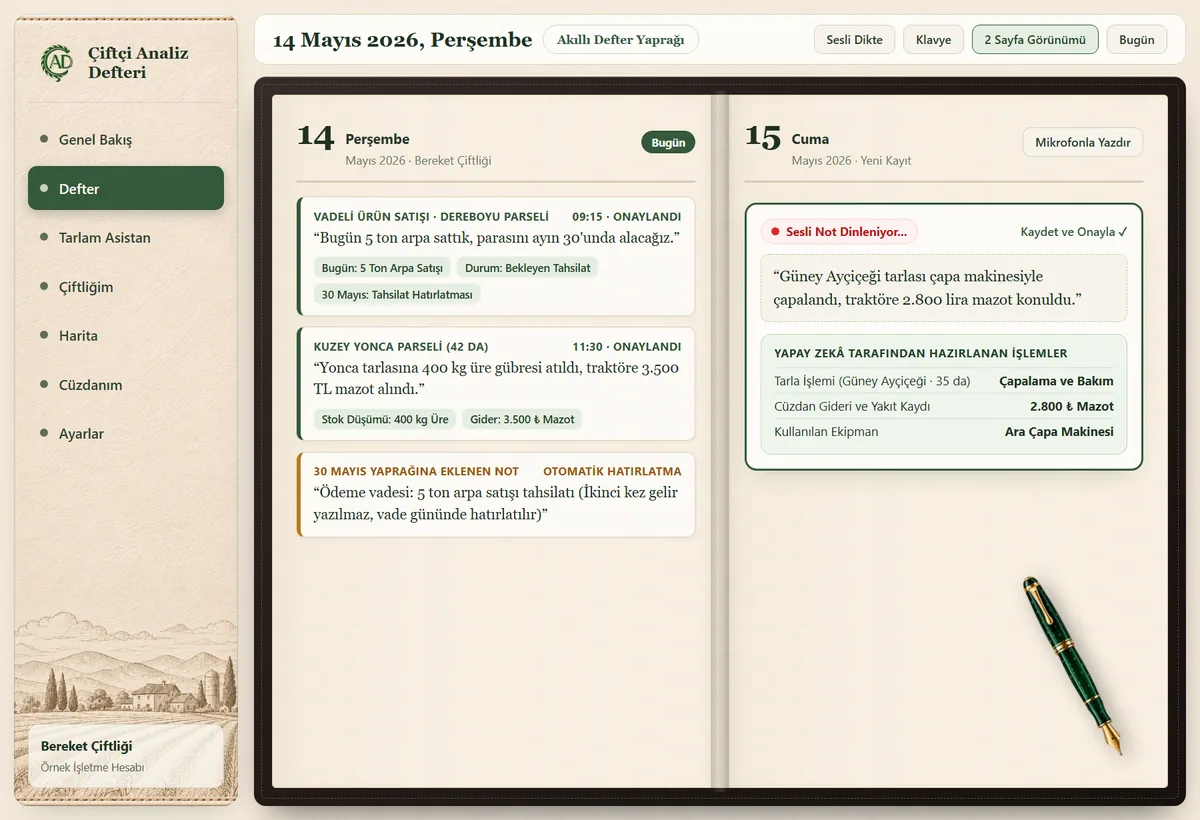This screenshot has width=1200, height=820.
Task: Open Harita from the sidebar
Action: tap(126, 336)
